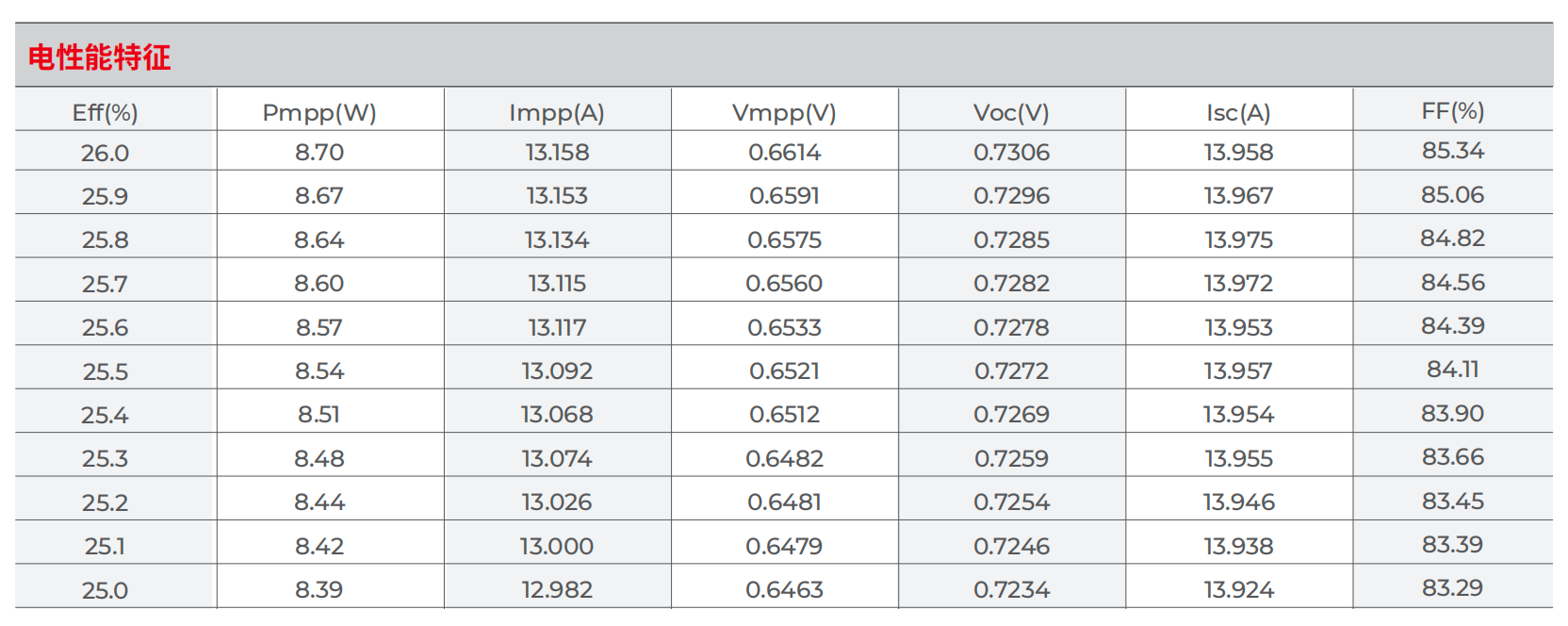Select the 13.000 Impp value cell
The width and height of the screenshot is (1568, 626).
[557, 547]
